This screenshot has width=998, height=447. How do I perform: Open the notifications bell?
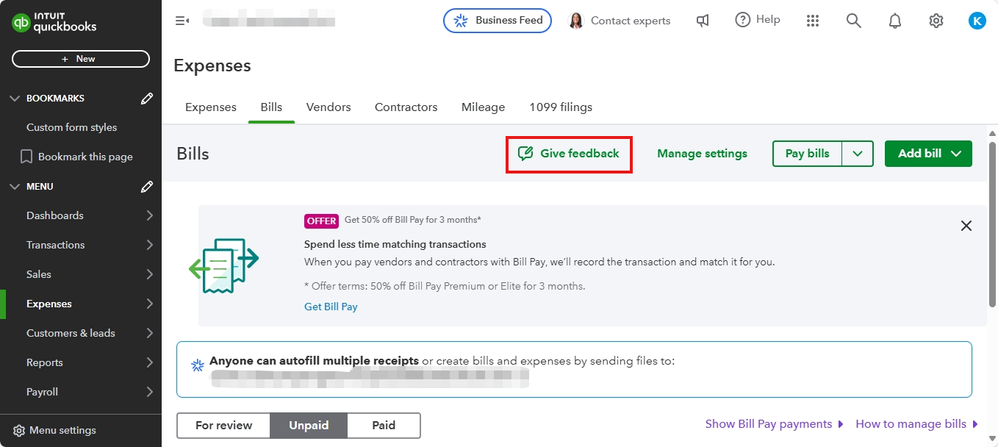coord(895,20)
